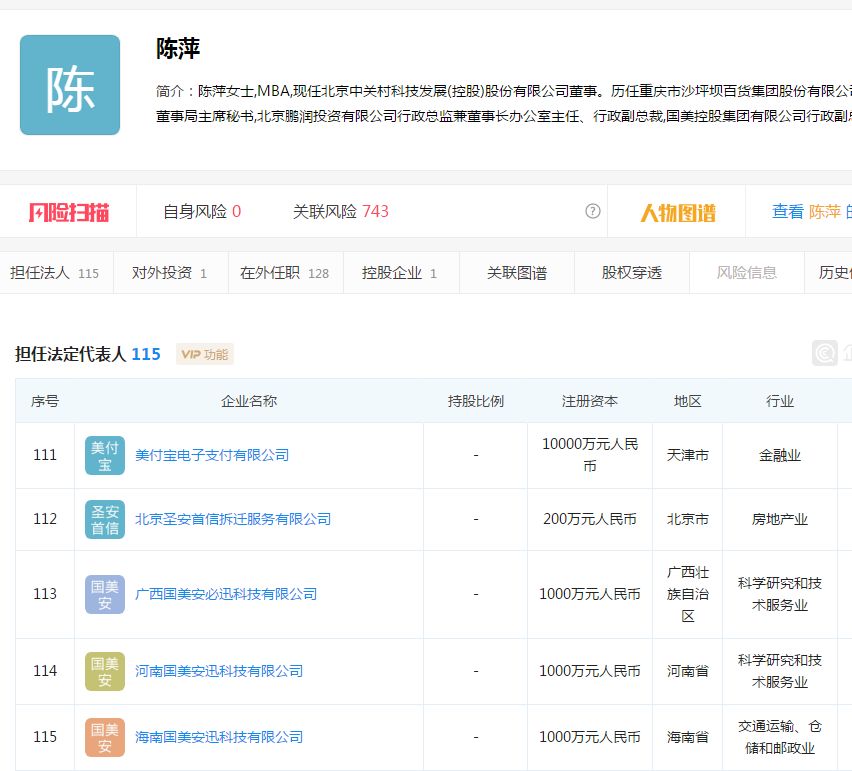Click the 圣安首信 company logo icon
The height and width of the screenshot is (771, 852).
point(105,519)
